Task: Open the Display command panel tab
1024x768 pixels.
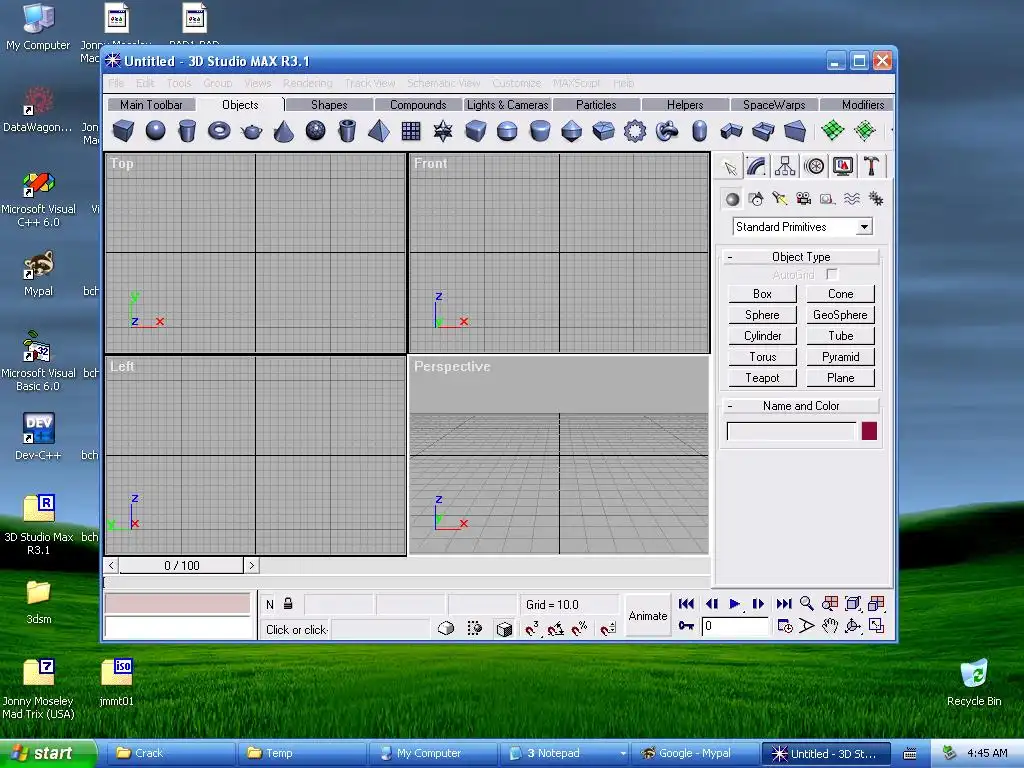Action: pos(842,167)
